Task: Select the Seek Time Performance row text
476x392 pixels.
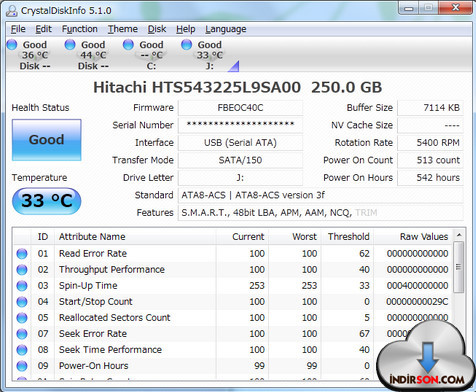Action: tap(110, 350)
